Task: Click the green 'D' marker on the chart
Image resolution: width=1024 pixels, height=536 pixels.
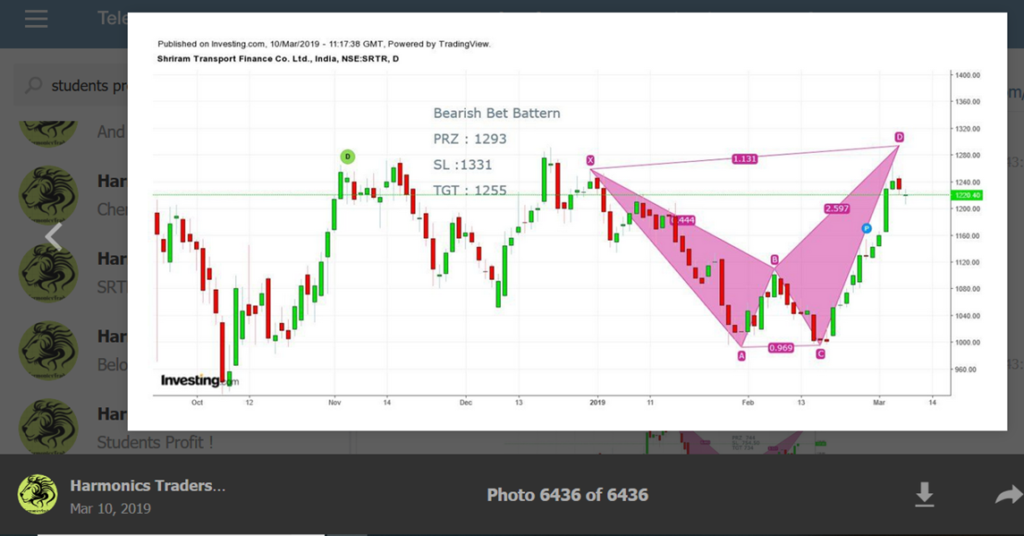Action: click(347, 157)
